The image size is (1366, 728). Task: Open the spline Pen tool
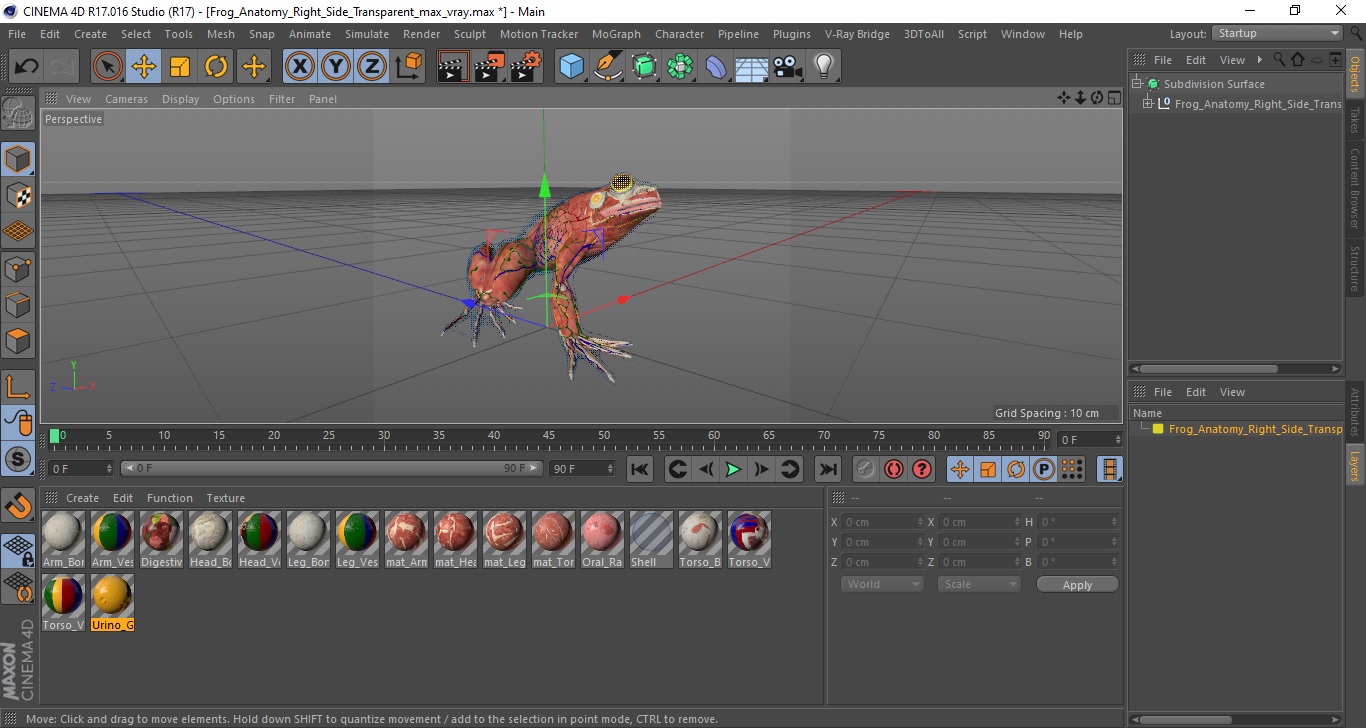click(608, 67)
